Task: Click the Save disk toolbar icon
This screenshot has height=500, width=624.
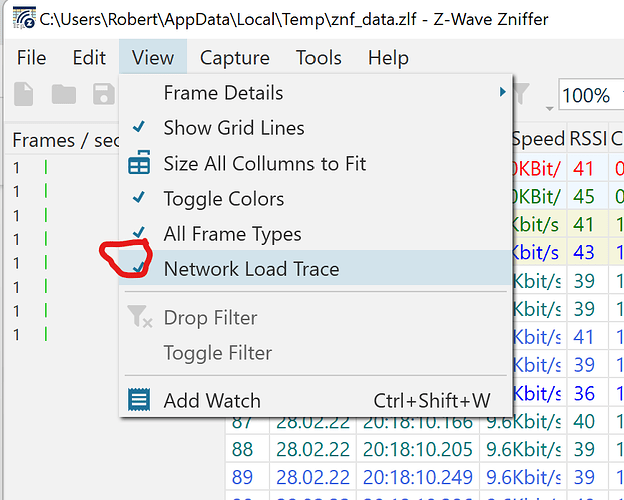Action: coord(104,94)
